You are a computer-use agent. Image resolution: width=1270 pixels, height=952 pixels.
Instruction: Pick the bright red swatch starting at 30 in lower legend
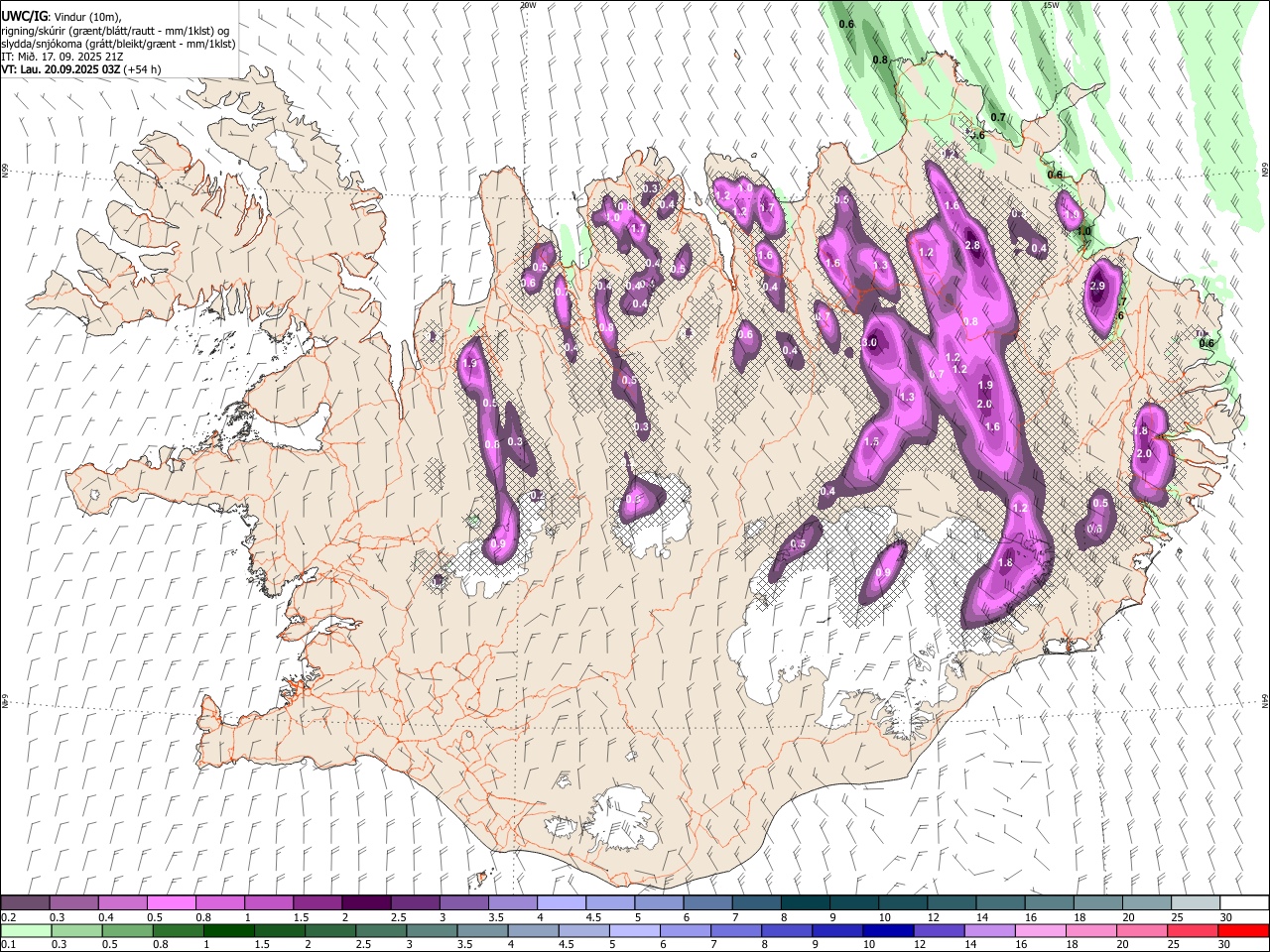[1243, 930]
